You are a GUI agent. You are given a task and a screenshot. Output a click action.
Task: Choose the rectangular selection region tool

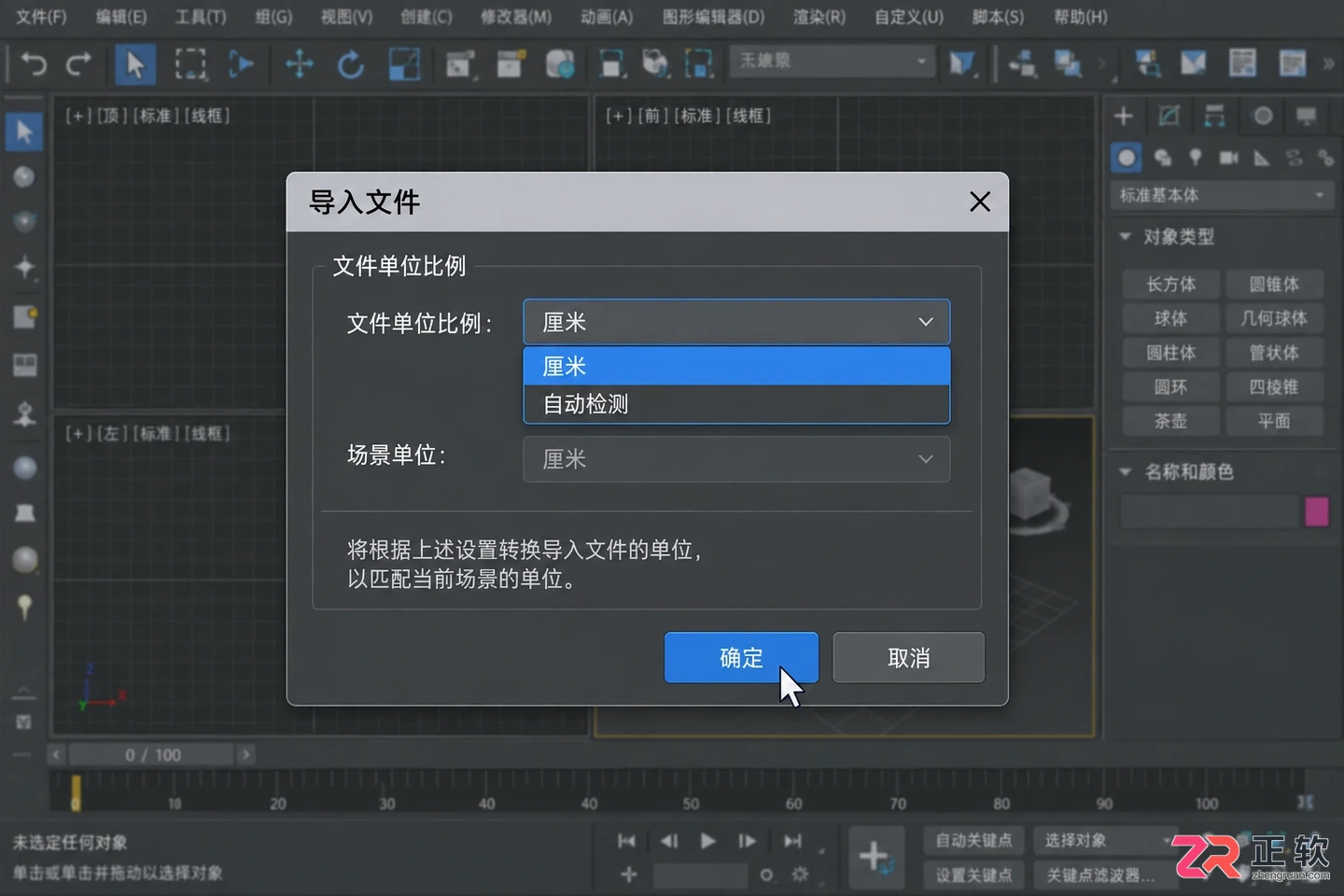click(190, 63)
